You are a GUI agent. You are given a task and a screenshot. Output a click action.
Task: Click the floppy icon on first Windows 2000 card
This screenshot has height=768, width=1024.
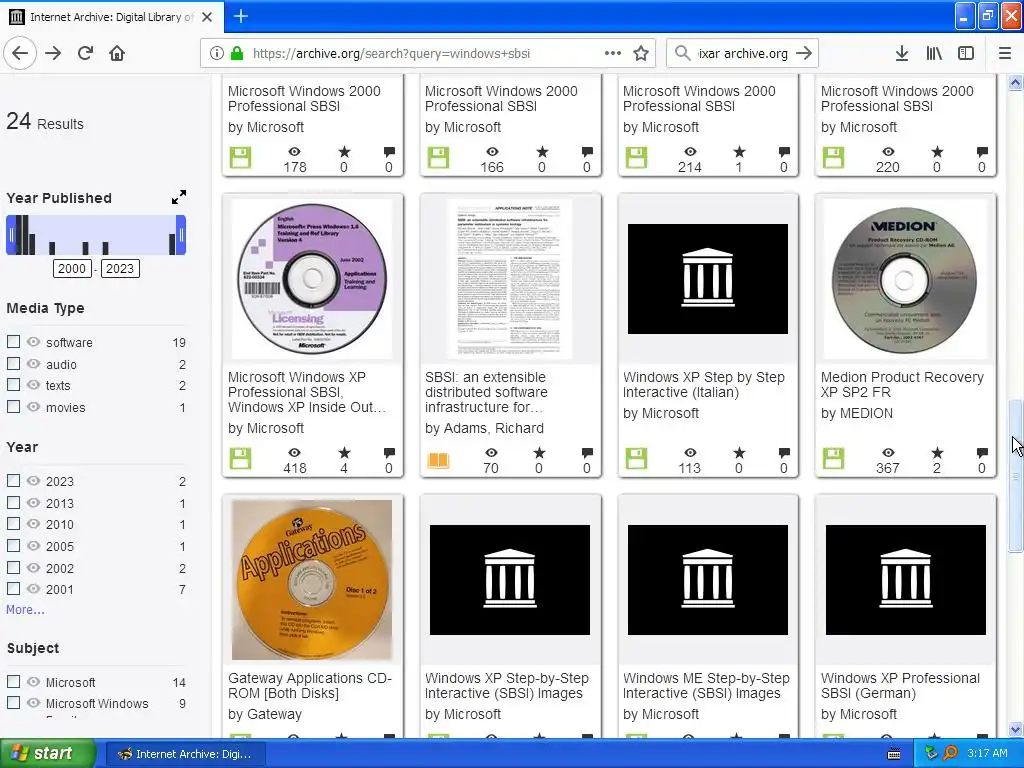click(x=240, y=157)
